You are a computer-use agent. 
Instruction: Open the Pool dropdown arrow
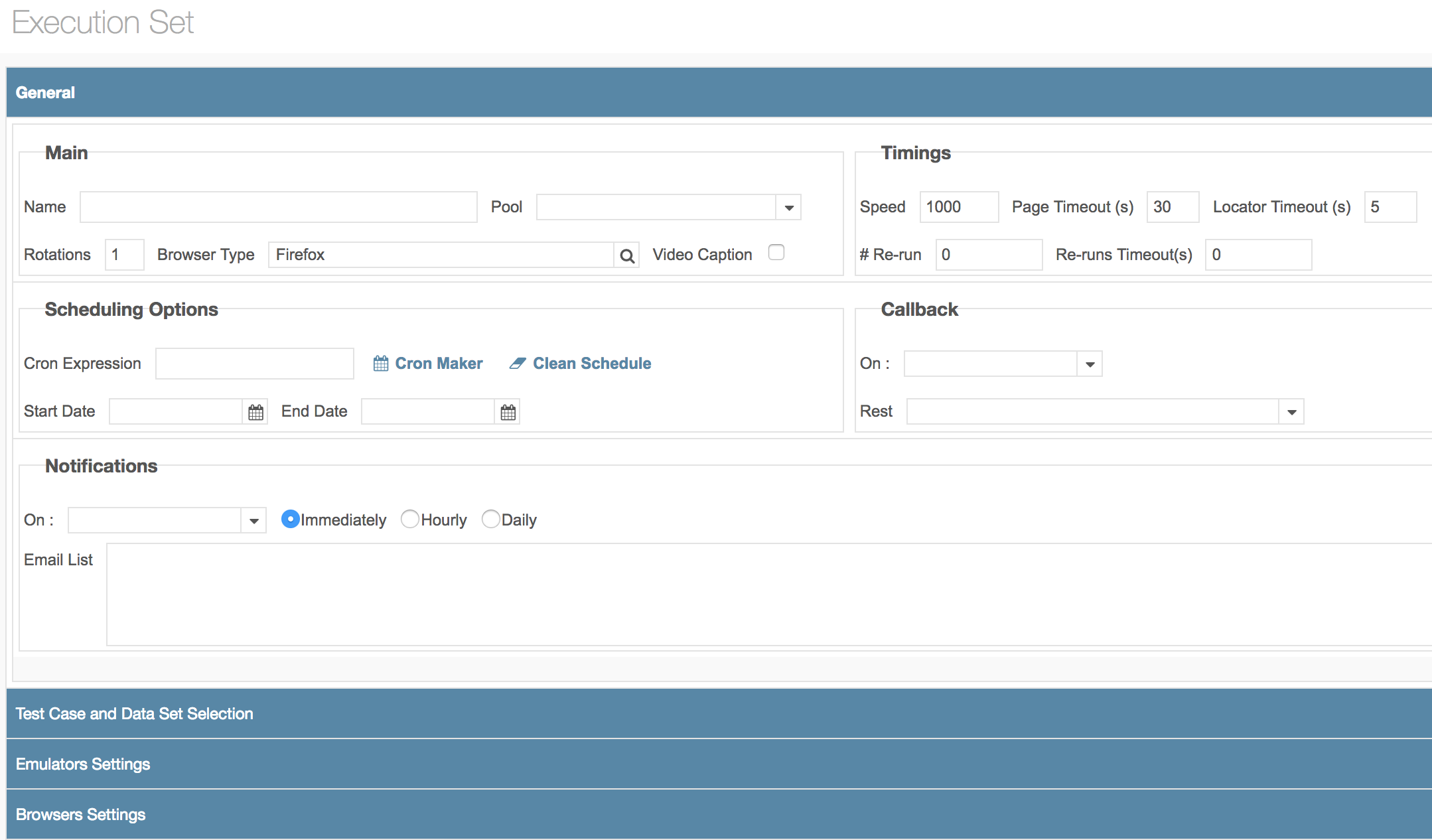tap(788, 208)
